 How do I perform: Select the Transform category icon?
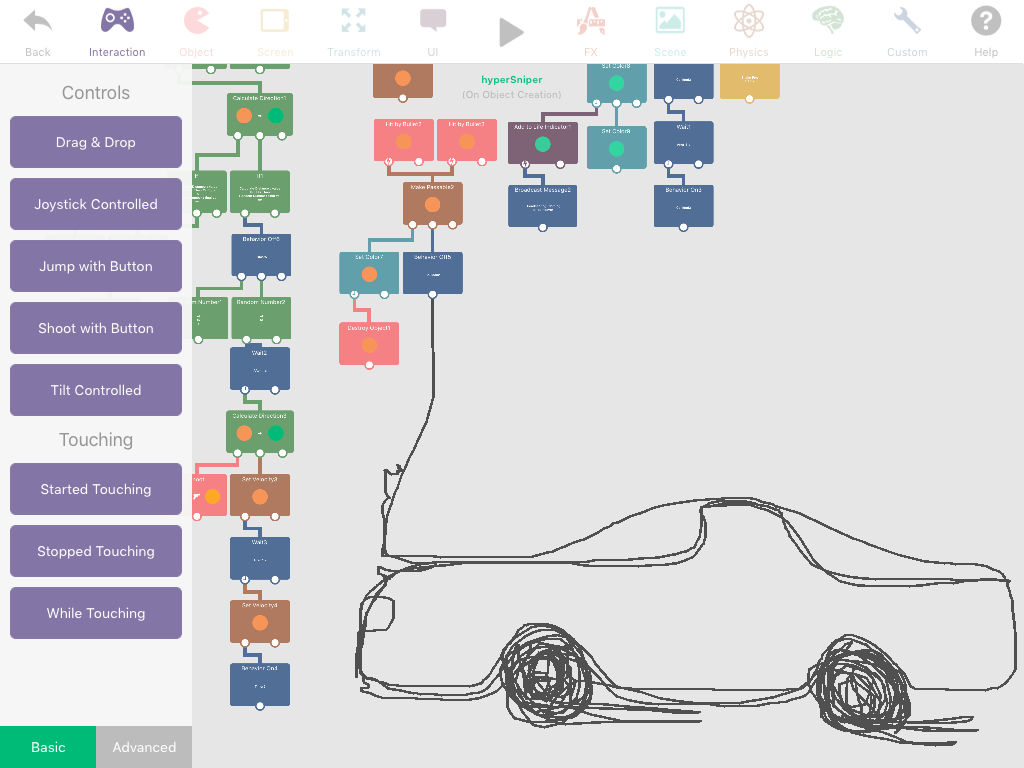click(353, 31)
